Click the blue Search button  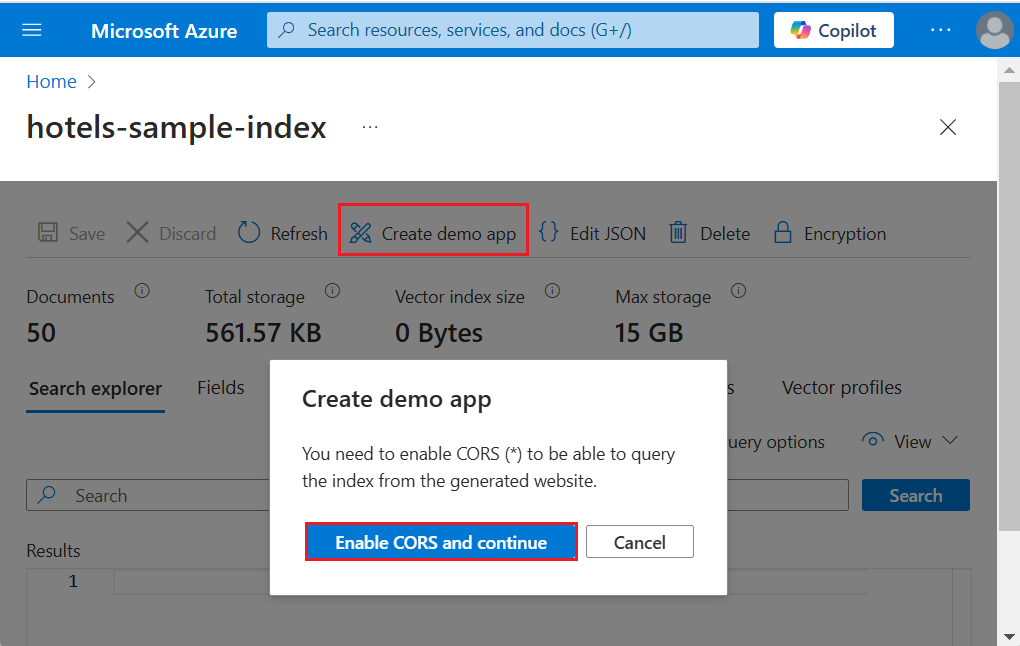pyautogui.click(x=915, y=495)
